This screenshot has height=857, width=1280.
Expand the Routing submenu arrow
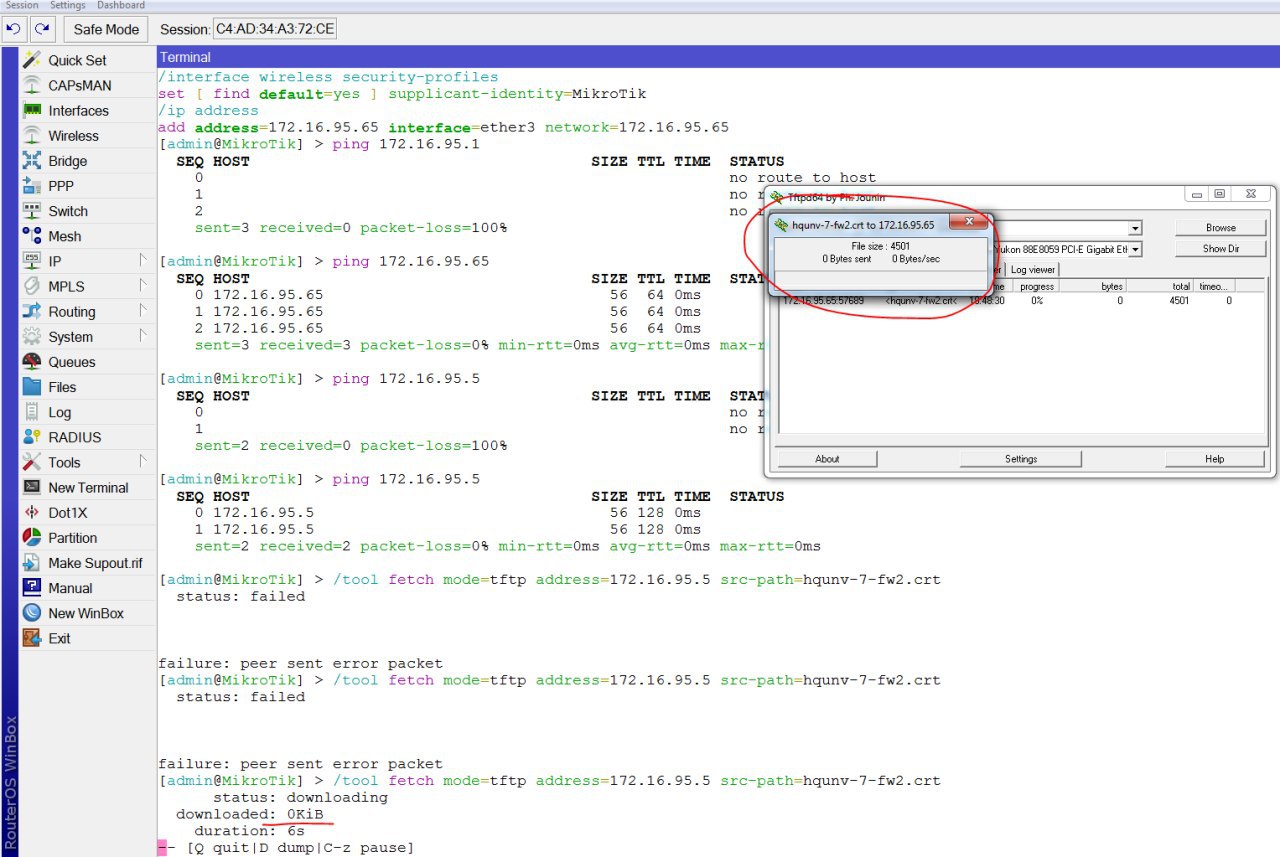[x=143, y=311]
